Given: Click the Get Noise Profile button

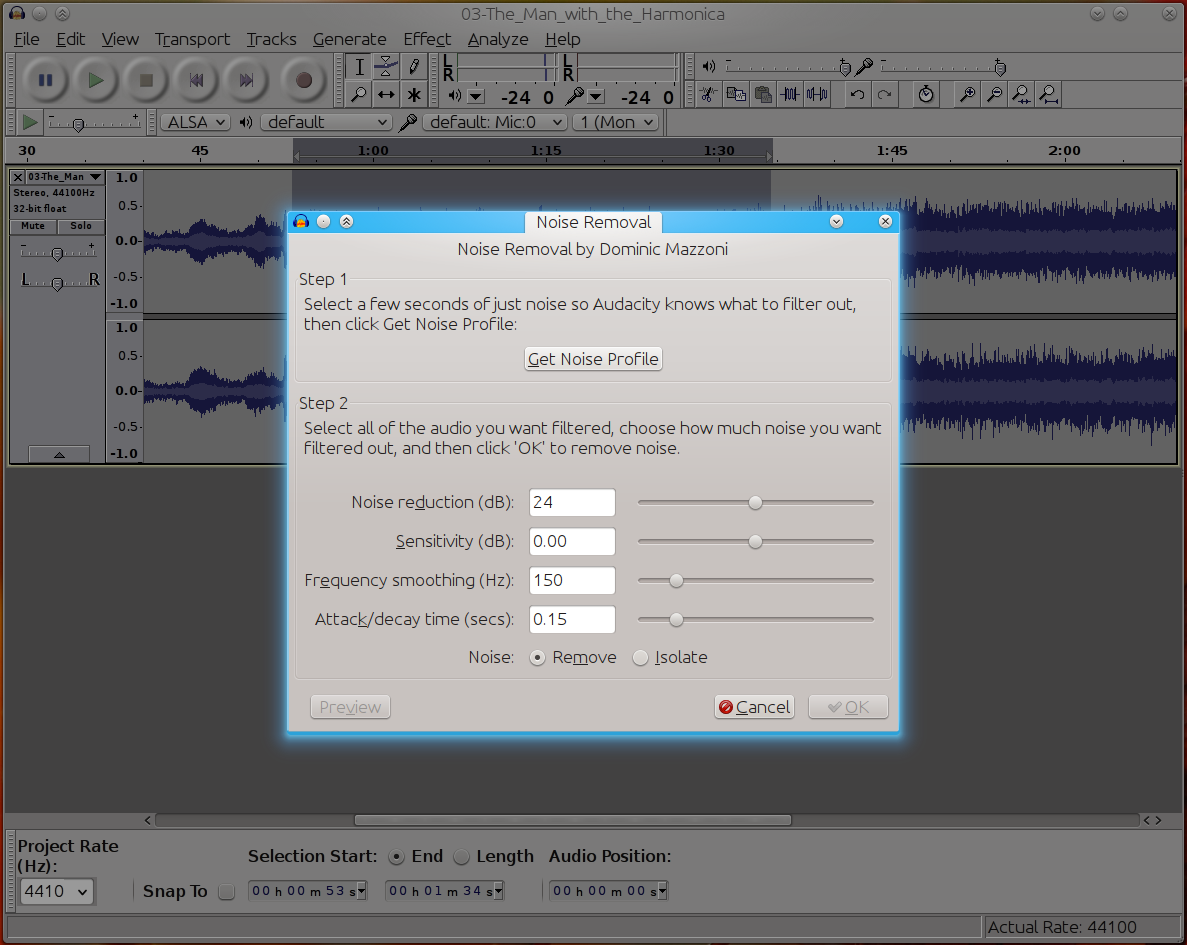Looking at the screenshot, I should tap(594, 359).
